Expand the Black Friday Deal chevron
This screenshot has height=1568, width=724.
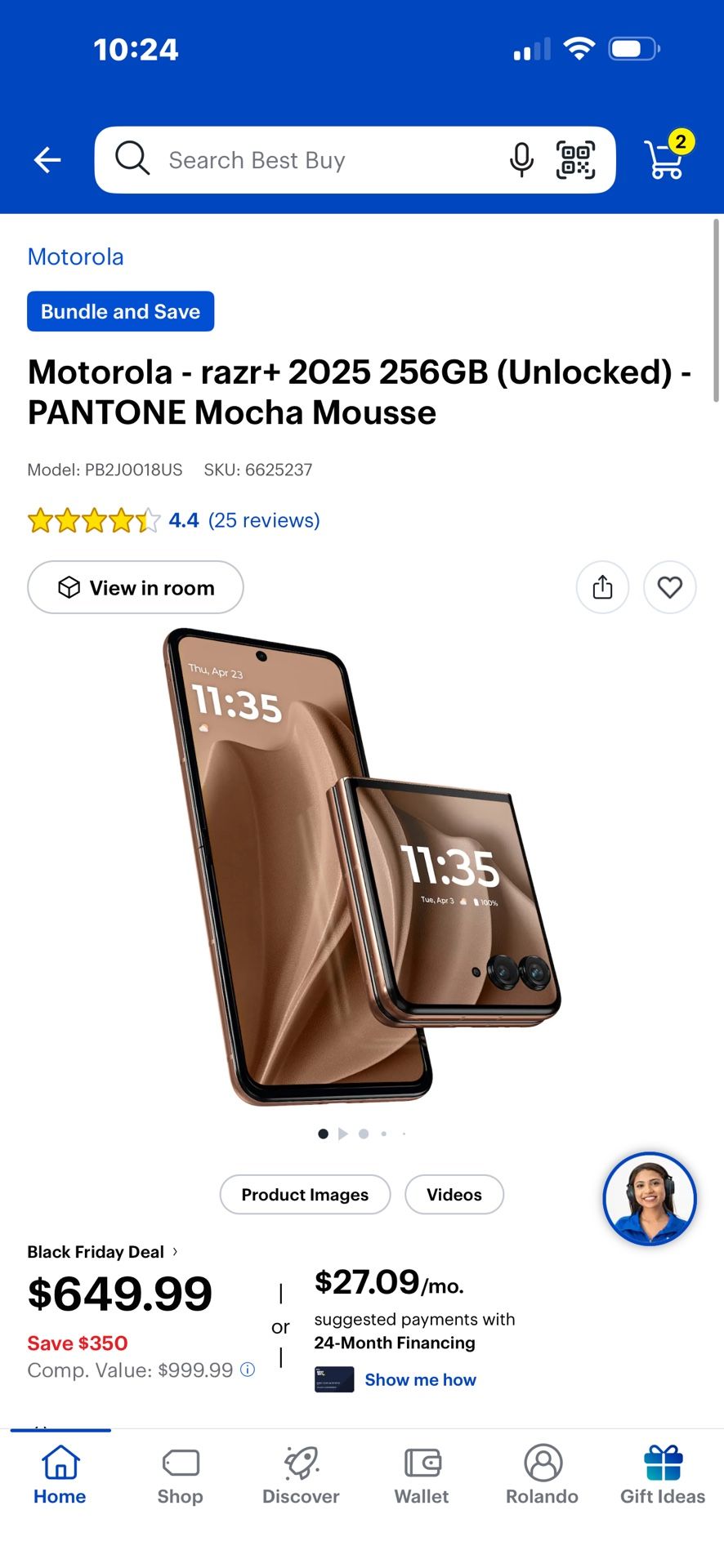point(175,1251)
